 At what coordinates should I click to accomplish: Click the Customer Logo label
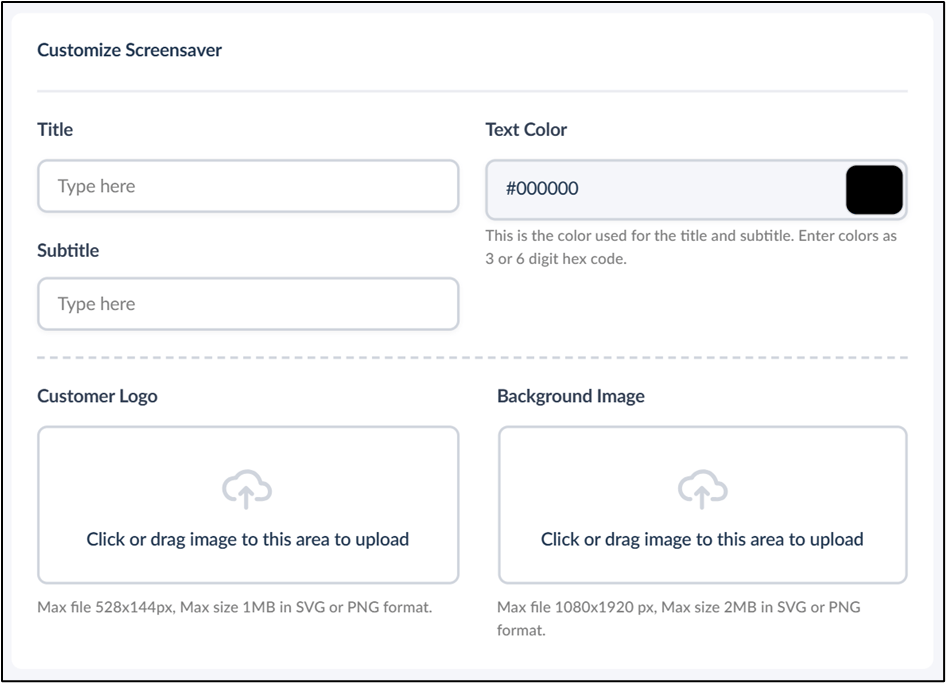(97, 396)
